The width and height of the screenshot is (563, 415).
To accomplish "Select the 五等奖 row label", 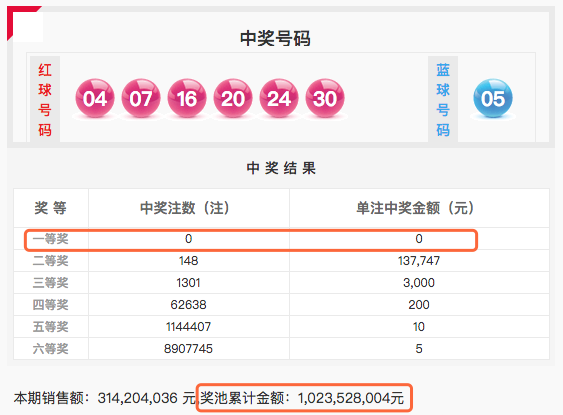I will pos(51,327).
